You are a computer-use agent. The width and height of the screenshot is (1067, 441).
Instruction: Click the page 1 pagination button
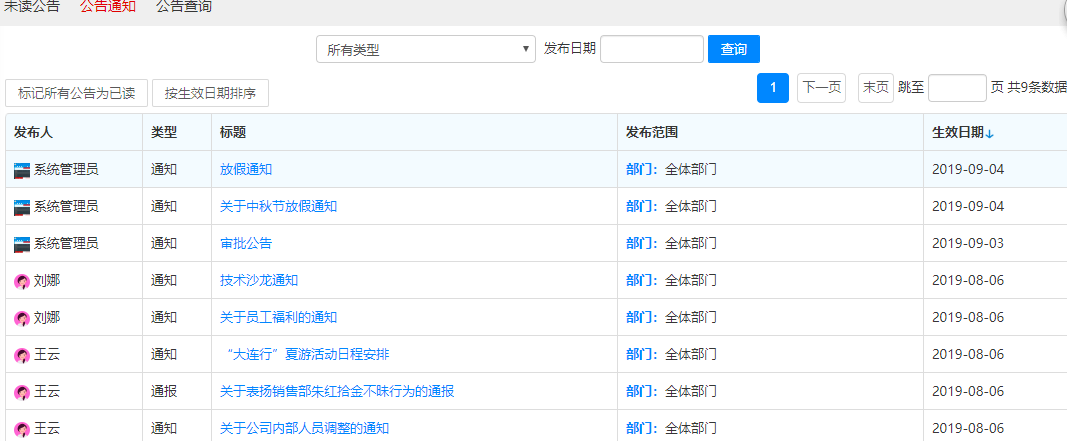click(773, 88)
